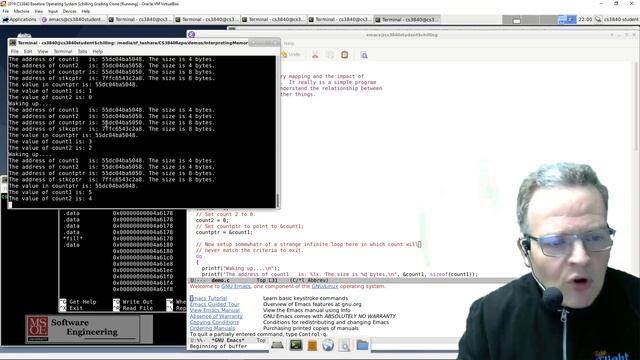
Task: Click the *GNU Emacs* buffer name in the mode line
Action: [228, 340]
